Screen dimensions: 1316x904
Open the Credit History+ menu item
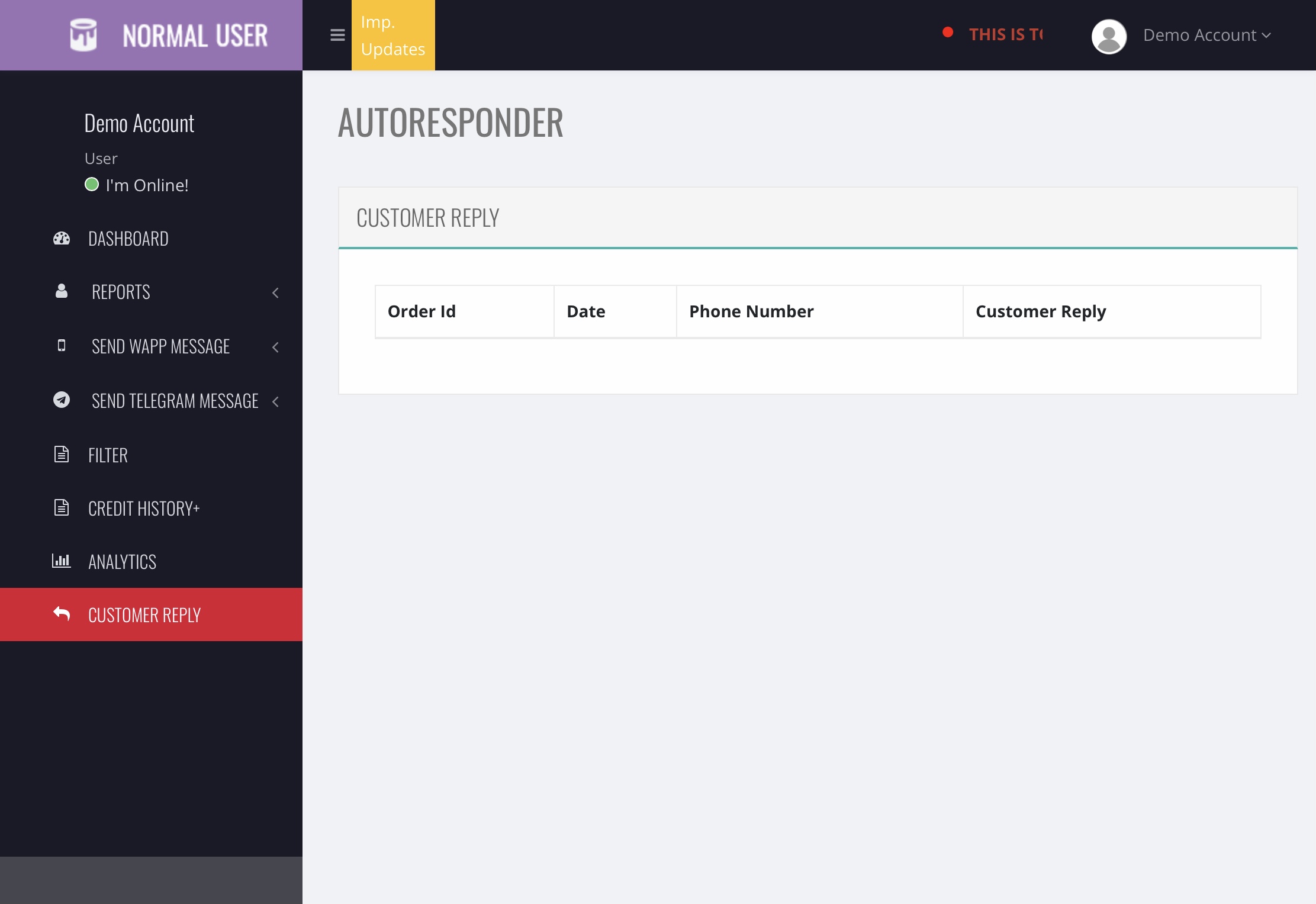(151, 509)
